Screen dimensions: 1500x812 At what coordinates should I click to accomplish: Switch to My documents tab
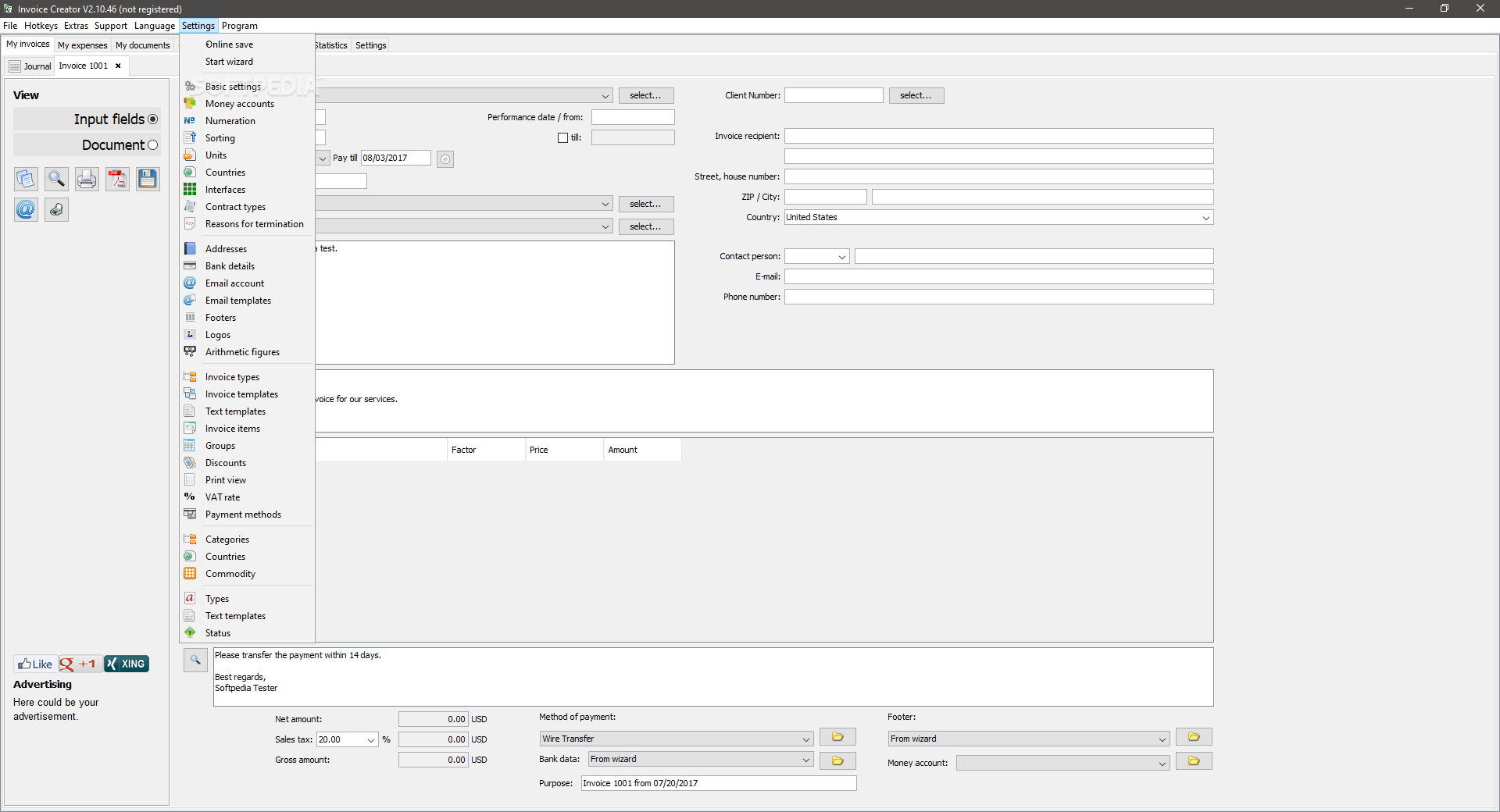142,45
